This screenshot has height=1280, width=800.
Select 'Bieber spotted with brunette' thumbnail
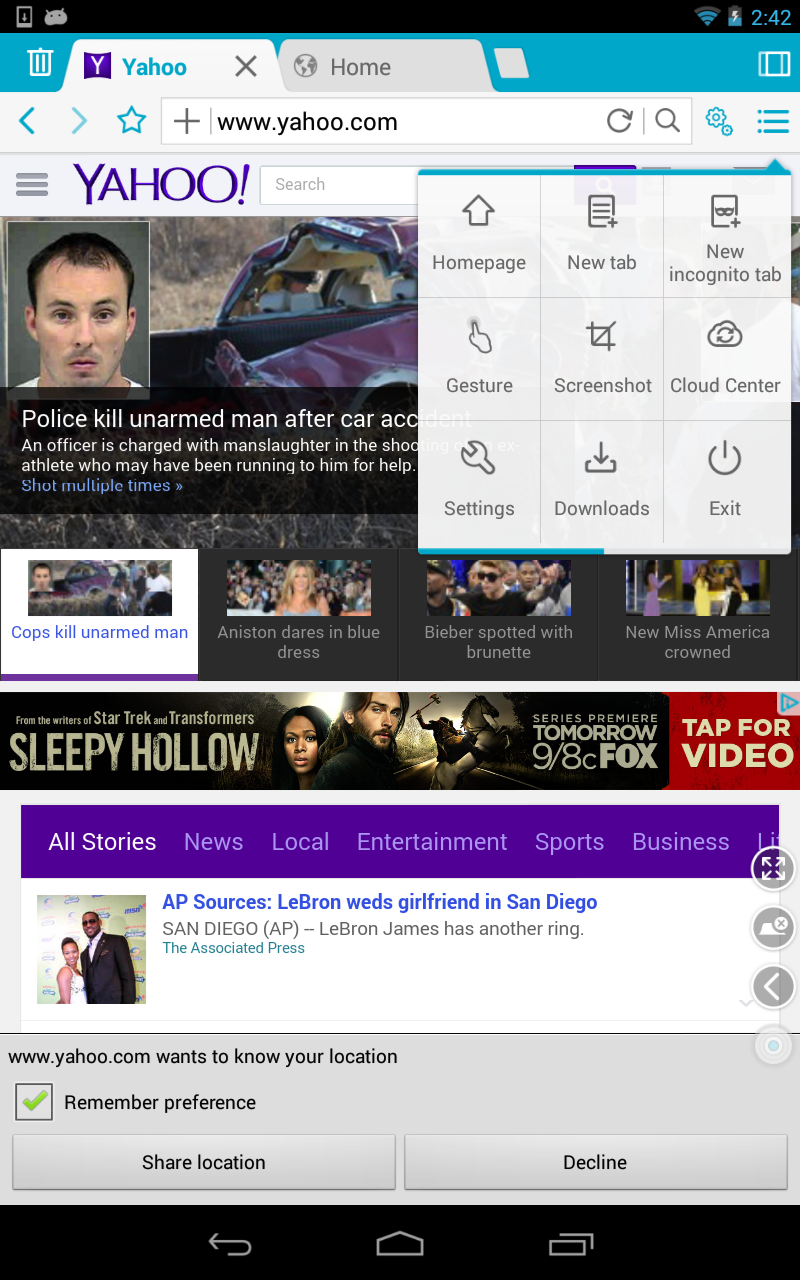tap(498, 613)
